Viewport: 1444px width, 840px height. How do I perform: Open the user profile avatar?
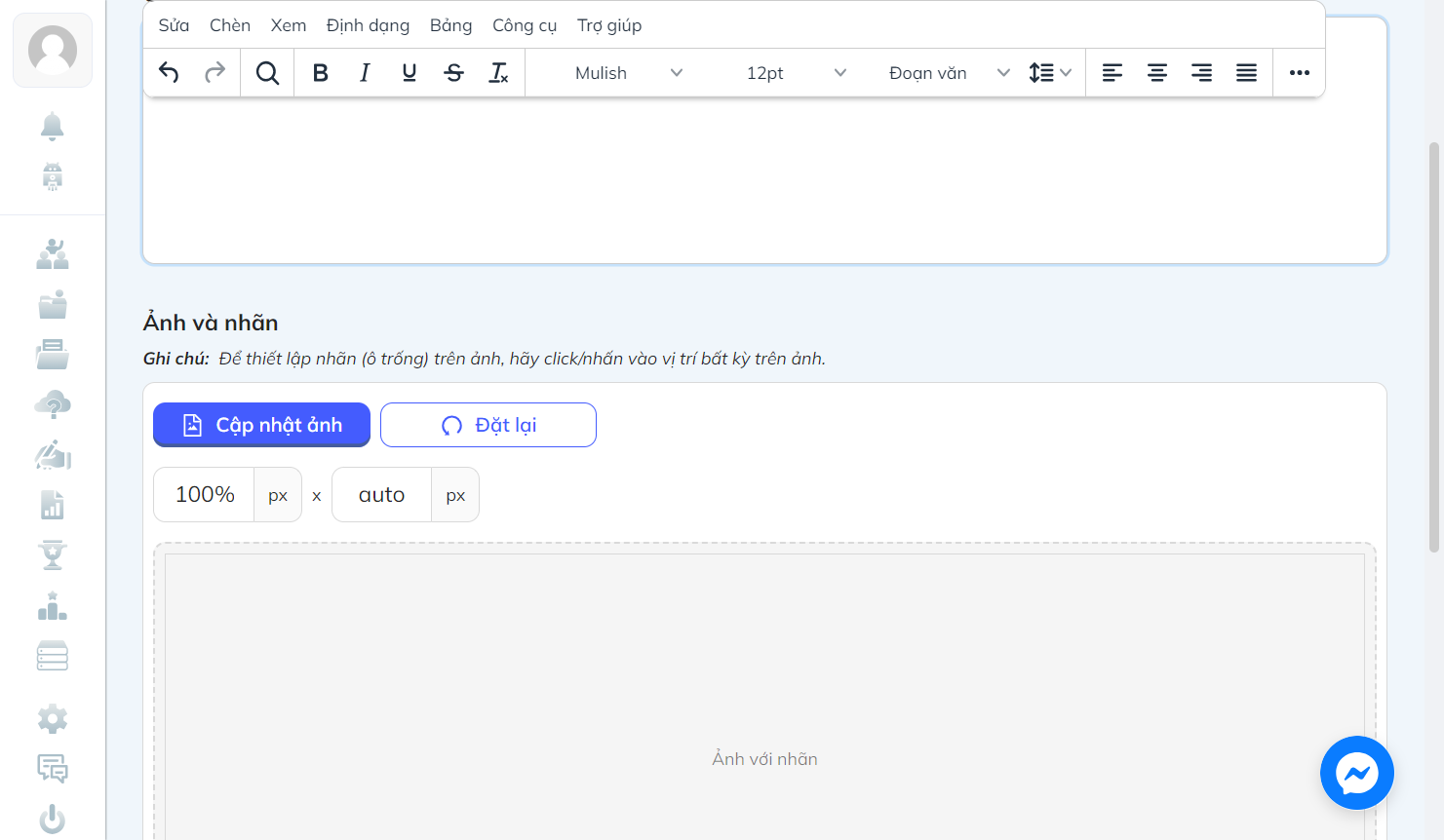point(53,51)
